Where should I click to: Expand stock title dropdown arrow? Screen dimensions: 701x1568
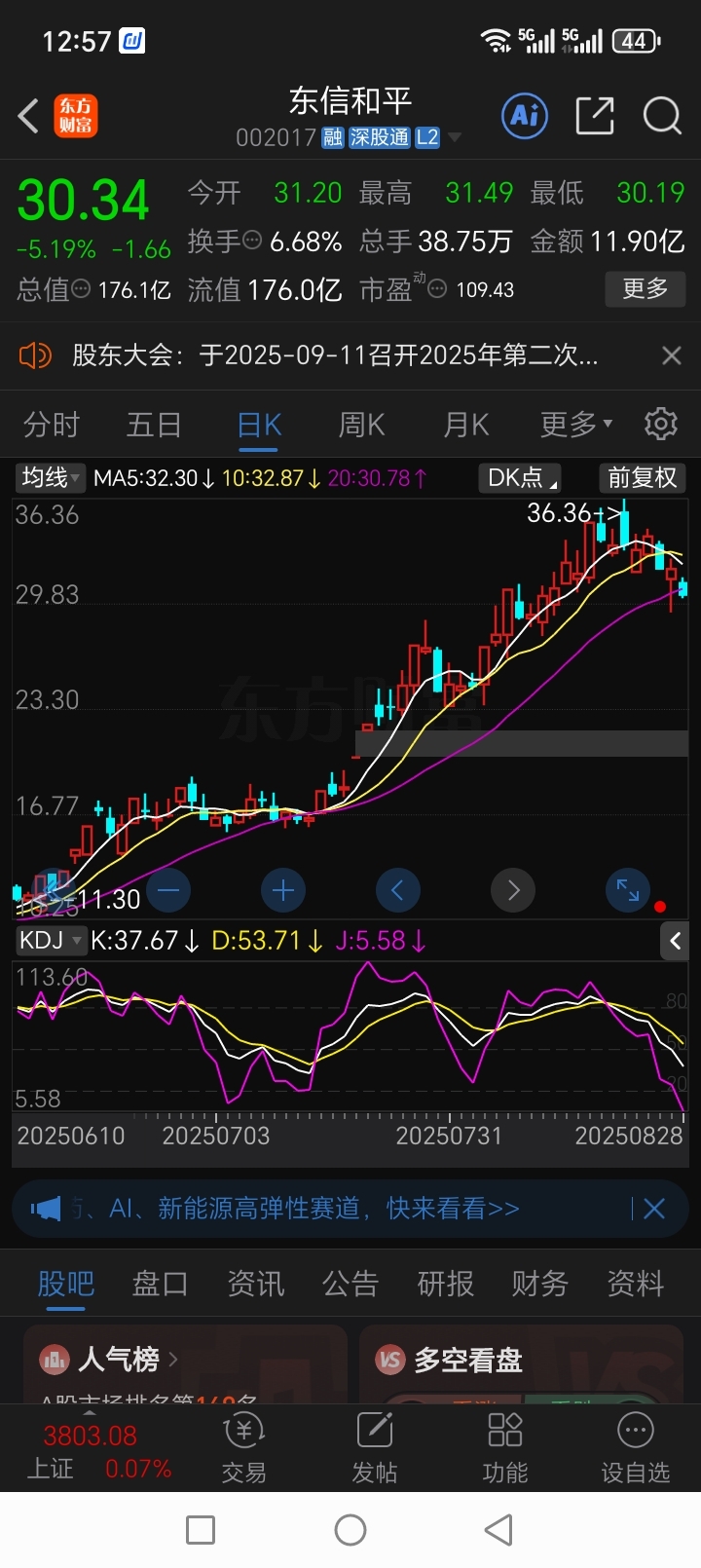tap(454, 138)
